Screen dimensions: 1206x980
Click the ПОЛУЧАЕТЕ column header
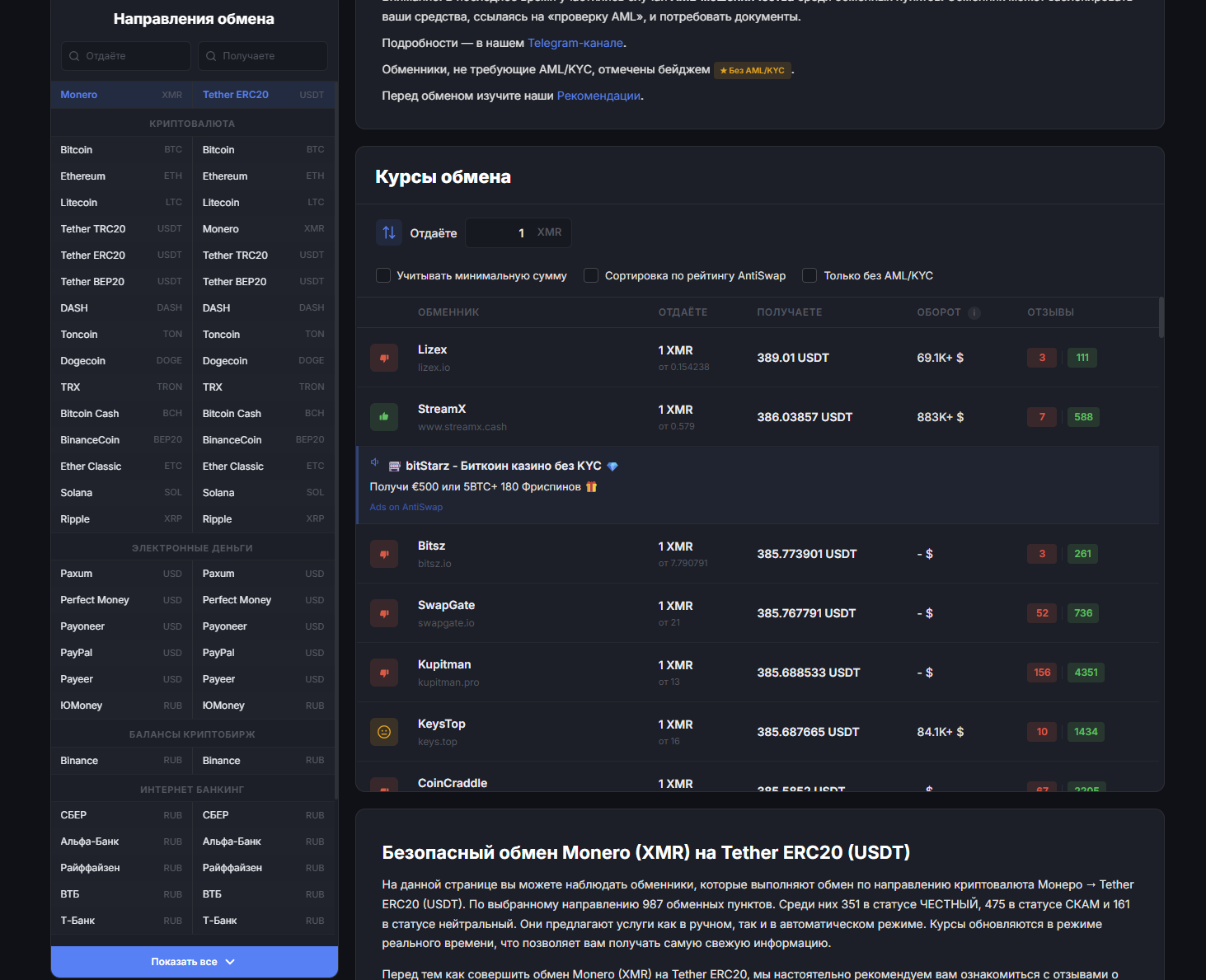(x=789, y=312)
